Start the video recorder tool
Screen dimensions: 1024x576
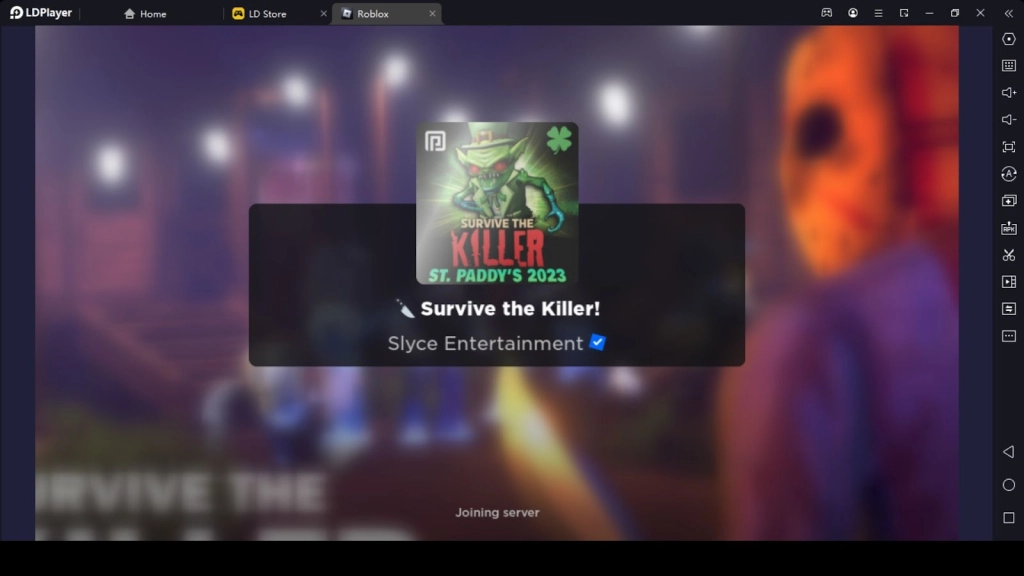(x=1008, y=281)
